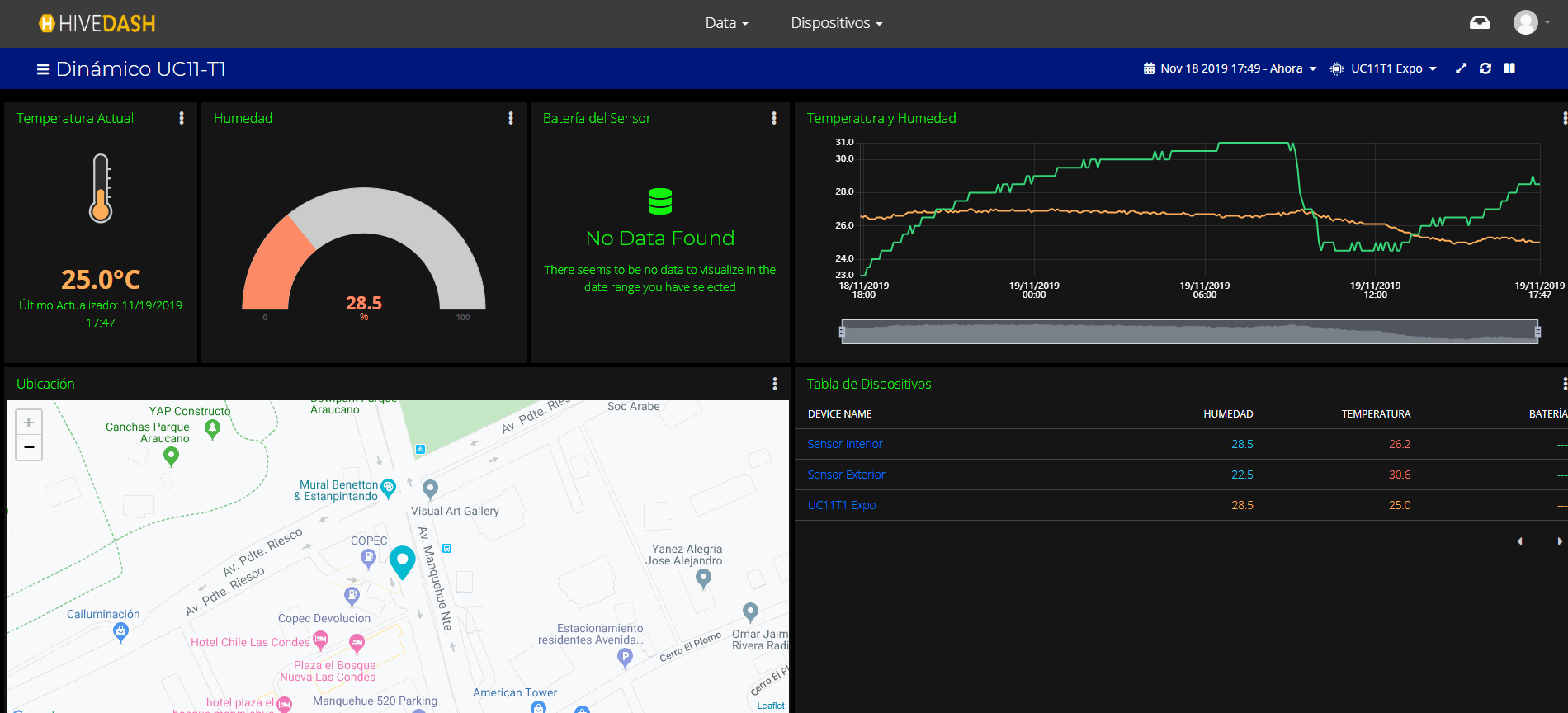The width and height of the screenshot is (1568, 713).
Task: Open the Sensor Exterior device link
Action: tap(846, 475)
